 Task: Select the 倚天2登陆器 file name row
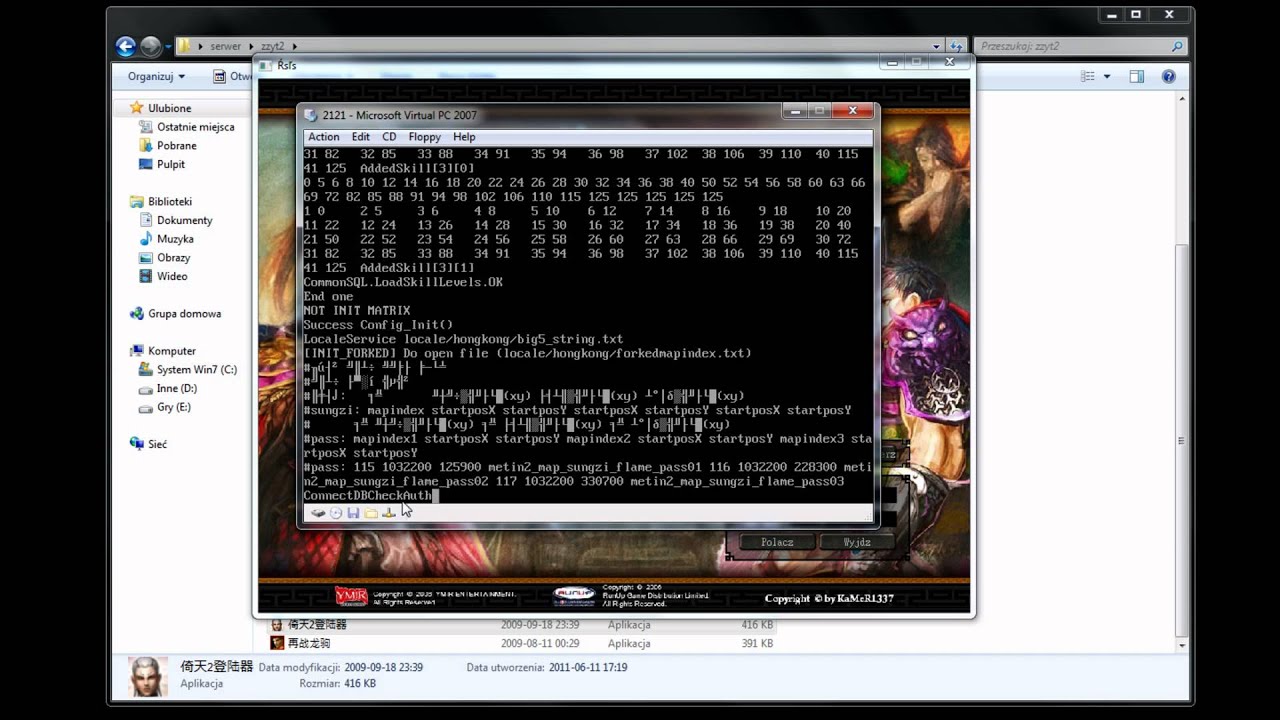coord(317,625)
